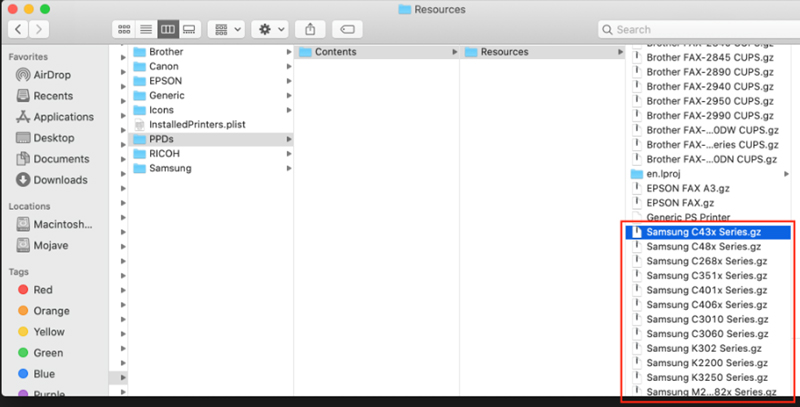Select the RICOH folder
800x407 pixels.
(x=211, y=154)
